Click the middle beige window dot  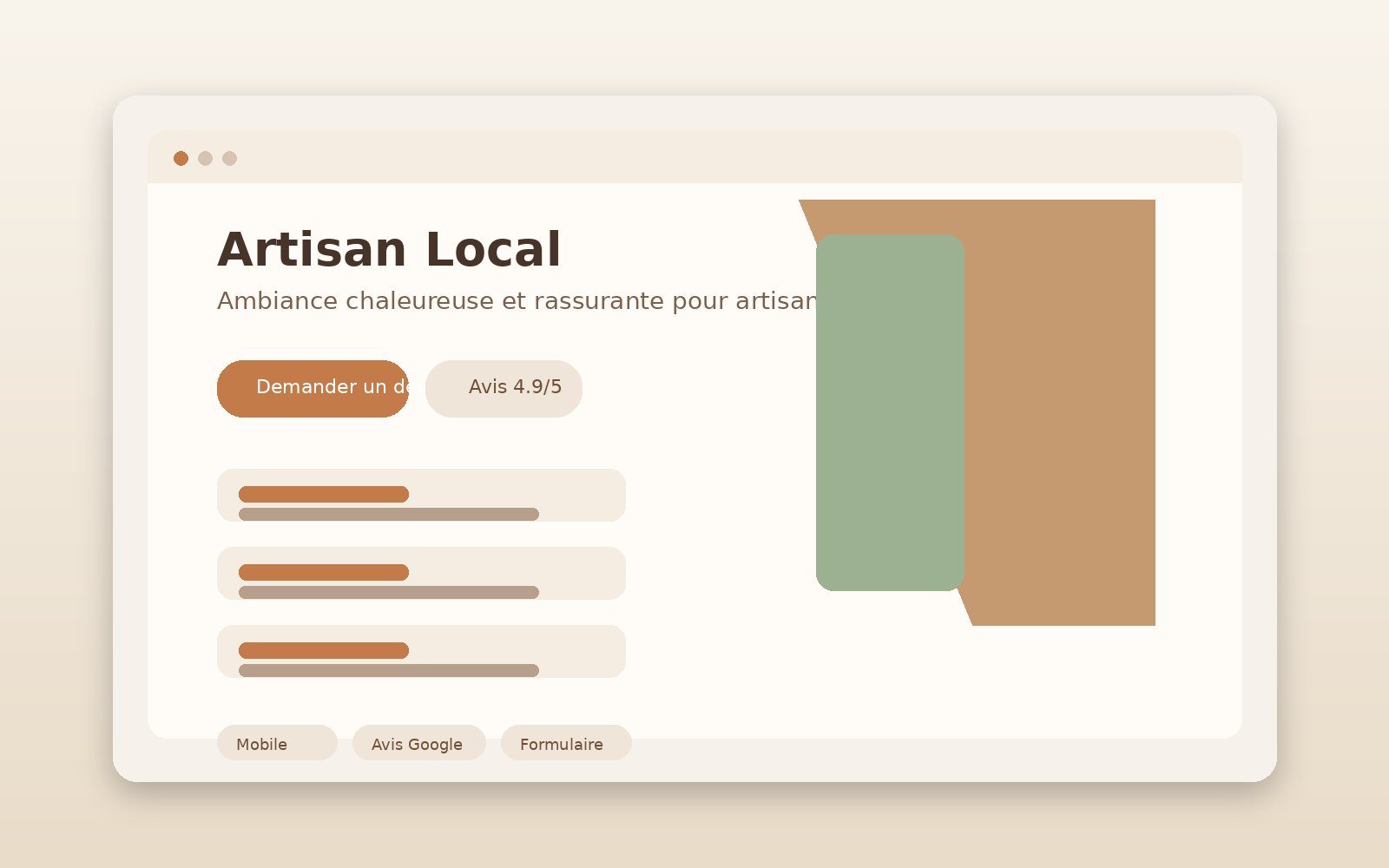(205, 158)
